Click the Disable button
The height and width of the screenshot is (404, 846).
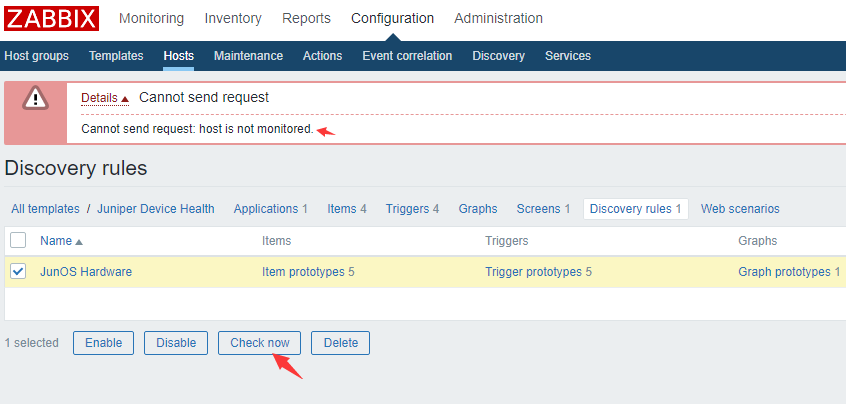tap(176, 343)
